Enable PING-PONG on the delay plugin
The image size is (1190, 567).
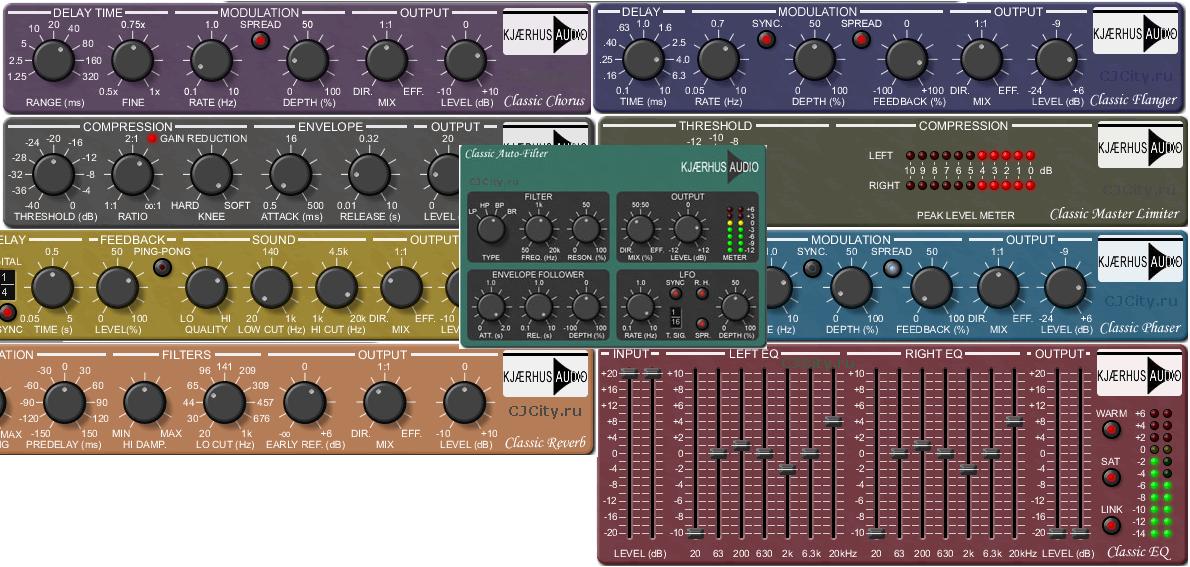click(x=162, y=267)
